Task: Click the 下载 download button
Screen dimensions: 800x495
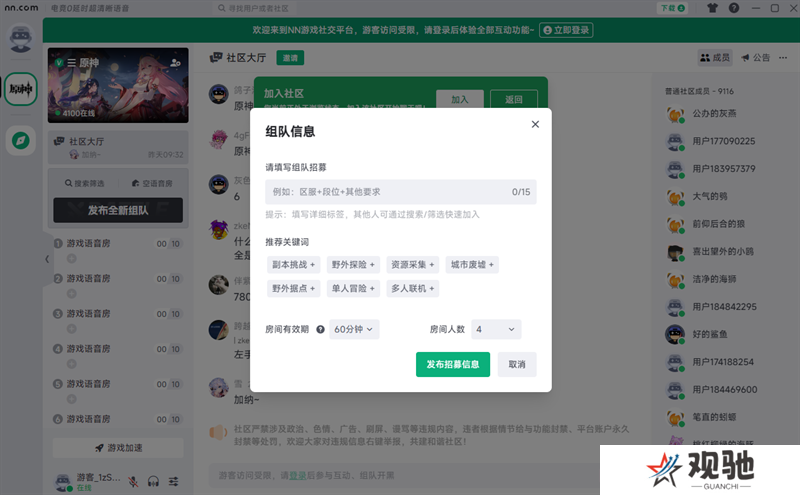Action: coord(672,8)
